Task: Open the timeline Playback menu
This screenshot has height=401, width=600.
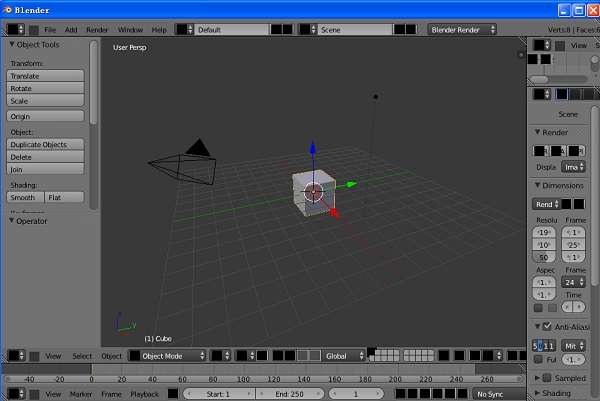Action: pos(144,394)
